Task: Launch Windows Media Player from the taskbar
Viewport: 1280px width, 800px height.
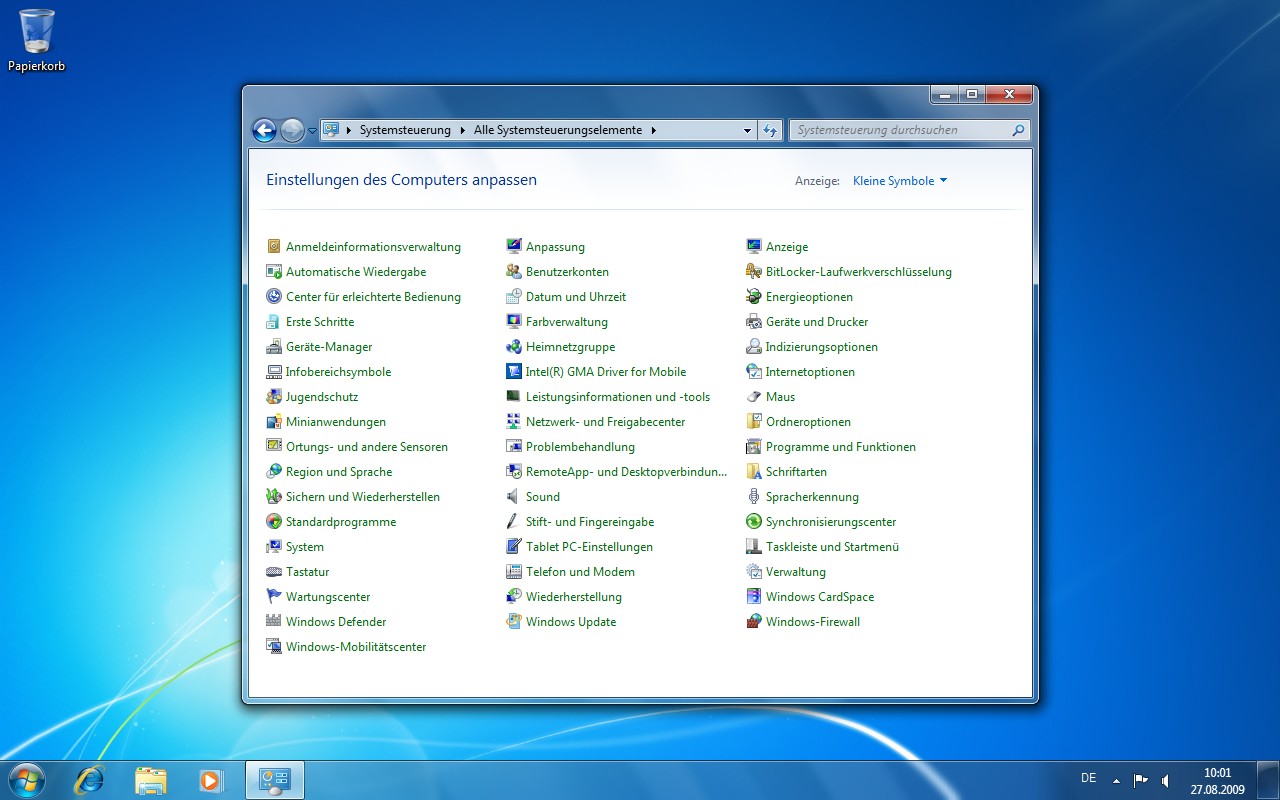Action: click(211, 779)
